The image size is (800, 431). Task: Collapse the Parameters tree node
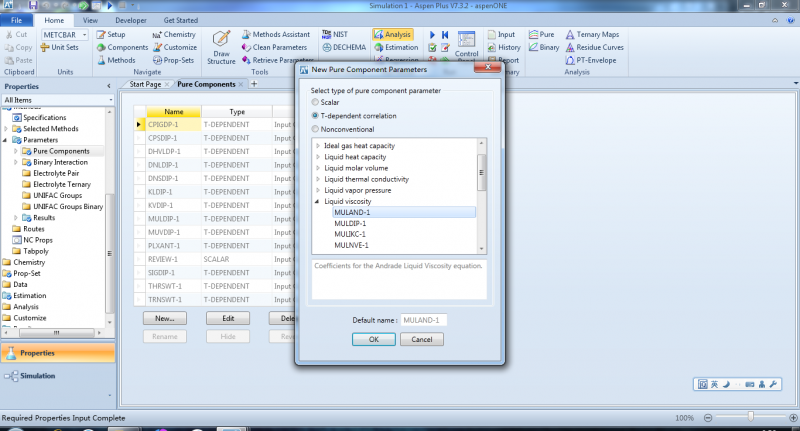click(5, 140)
